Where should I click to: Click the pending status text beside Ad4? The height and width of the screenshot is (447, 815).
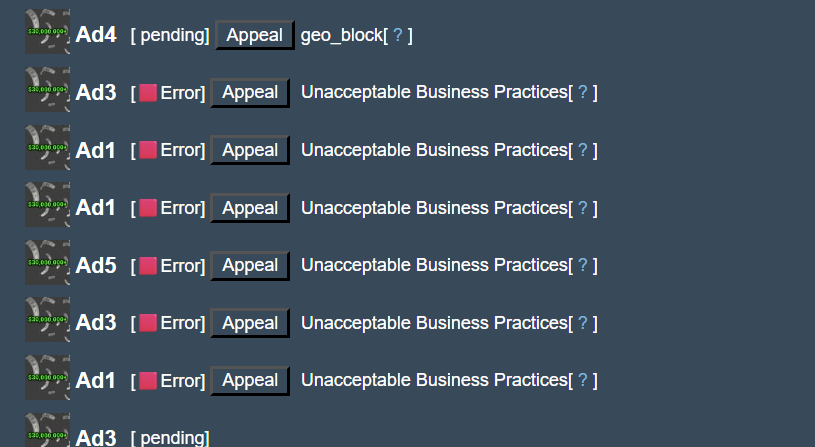point(170,35)
